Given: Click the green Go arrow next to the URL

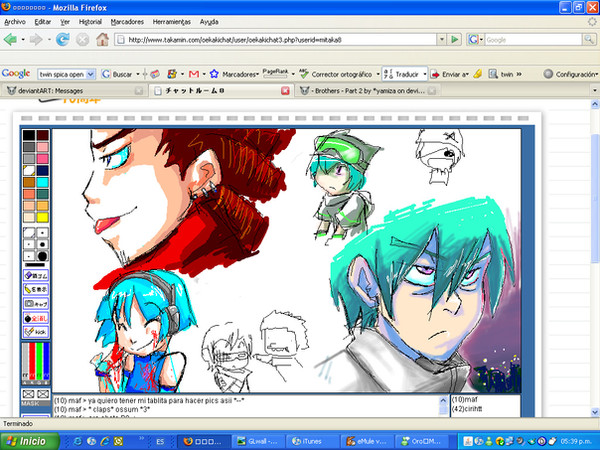Looking at the screenshot, I should click(454, 39).
